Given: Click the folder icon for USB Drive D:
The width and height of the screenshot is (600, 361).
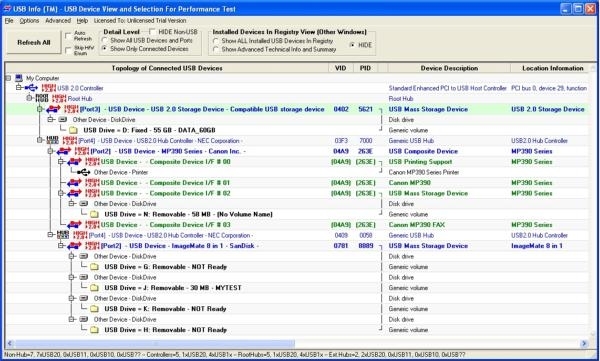Looking at the screenshot, I should coord(73,130).
